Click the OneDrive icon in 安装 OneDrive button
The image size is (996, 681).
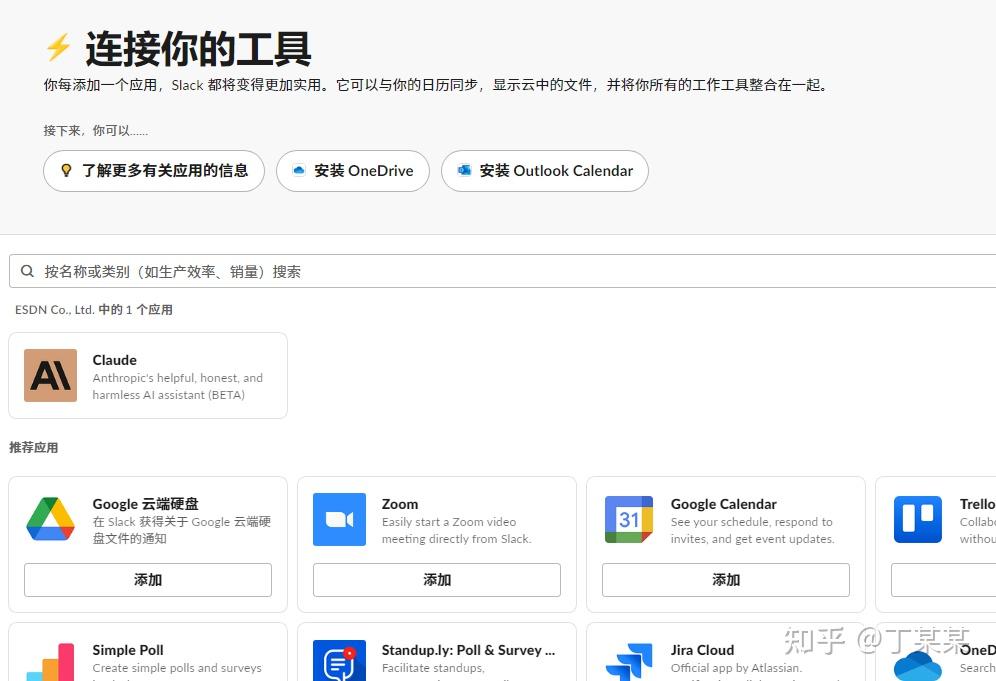point(299,170)
